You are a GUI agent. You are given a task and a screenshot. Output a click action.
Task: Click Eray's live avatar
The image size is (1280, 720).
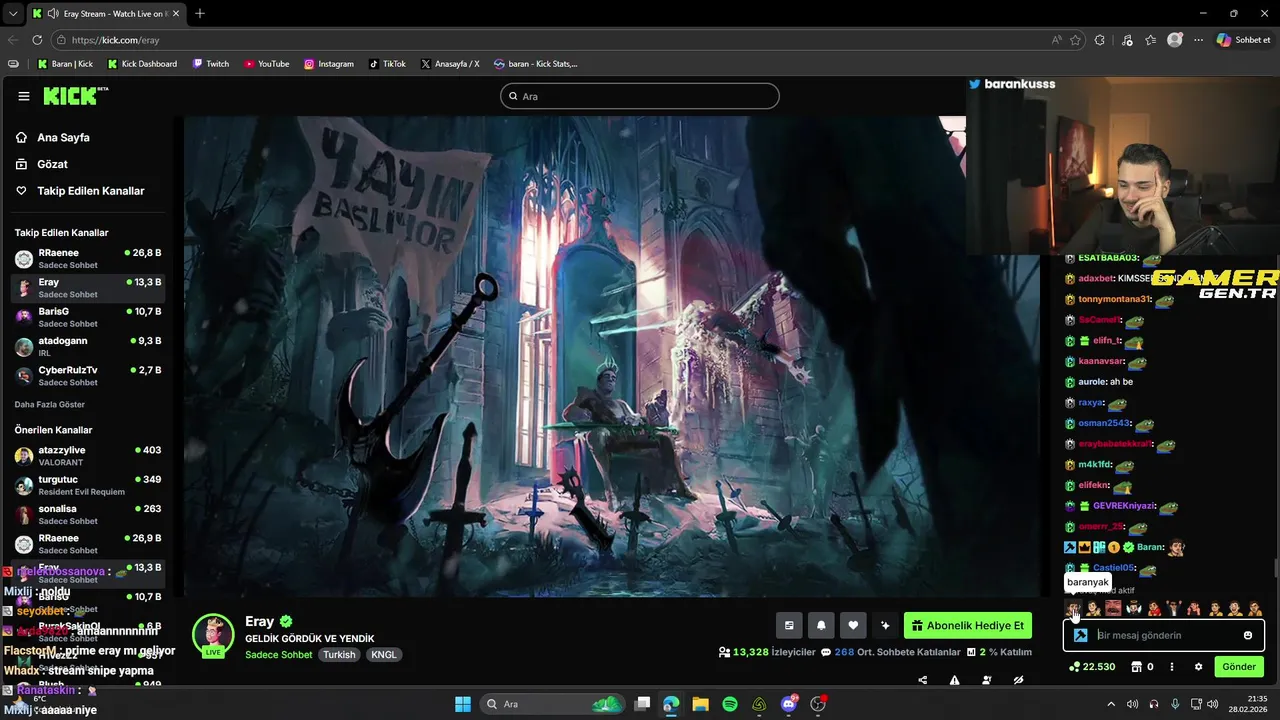click(213, 636)
